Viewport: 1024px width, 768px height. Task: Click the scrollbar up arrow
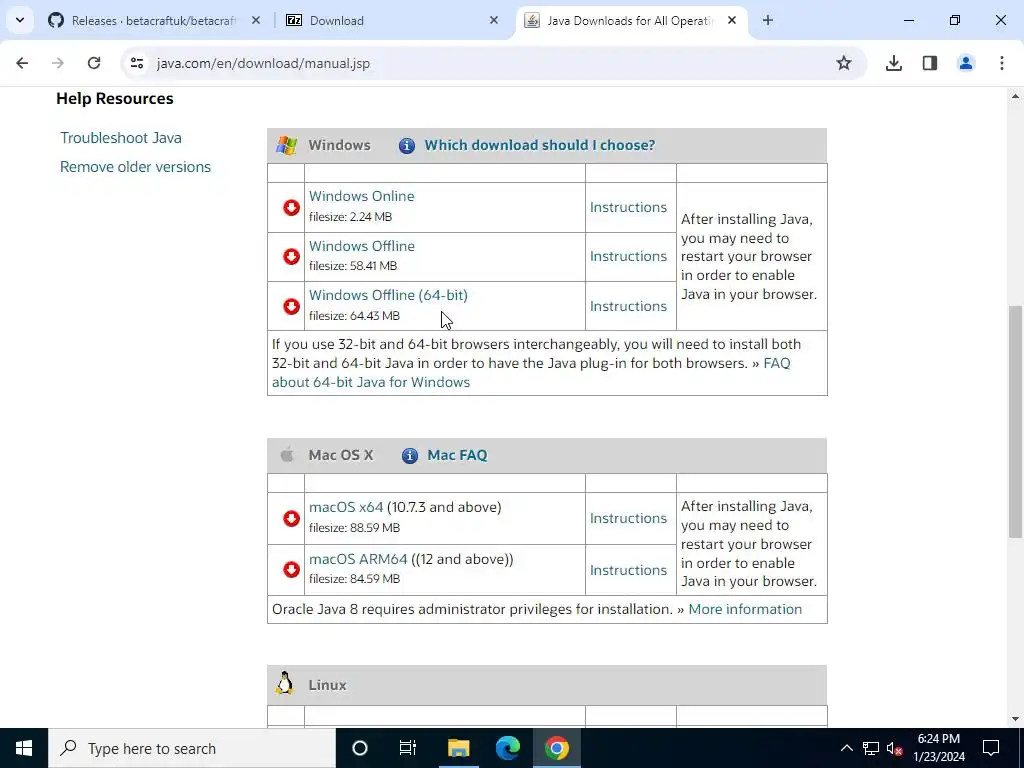[x=1015, y=97]
